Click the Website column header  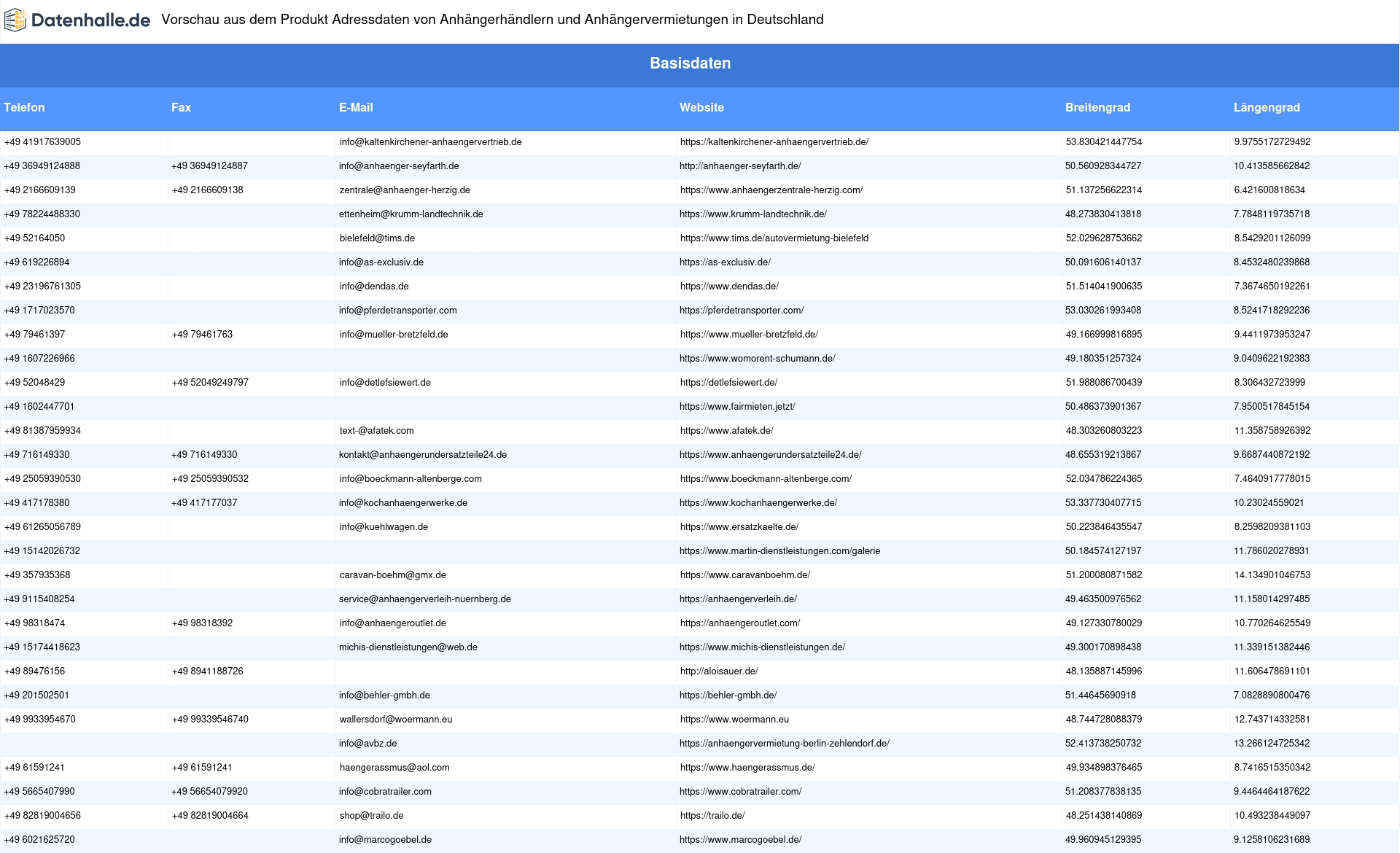[701, 108]
